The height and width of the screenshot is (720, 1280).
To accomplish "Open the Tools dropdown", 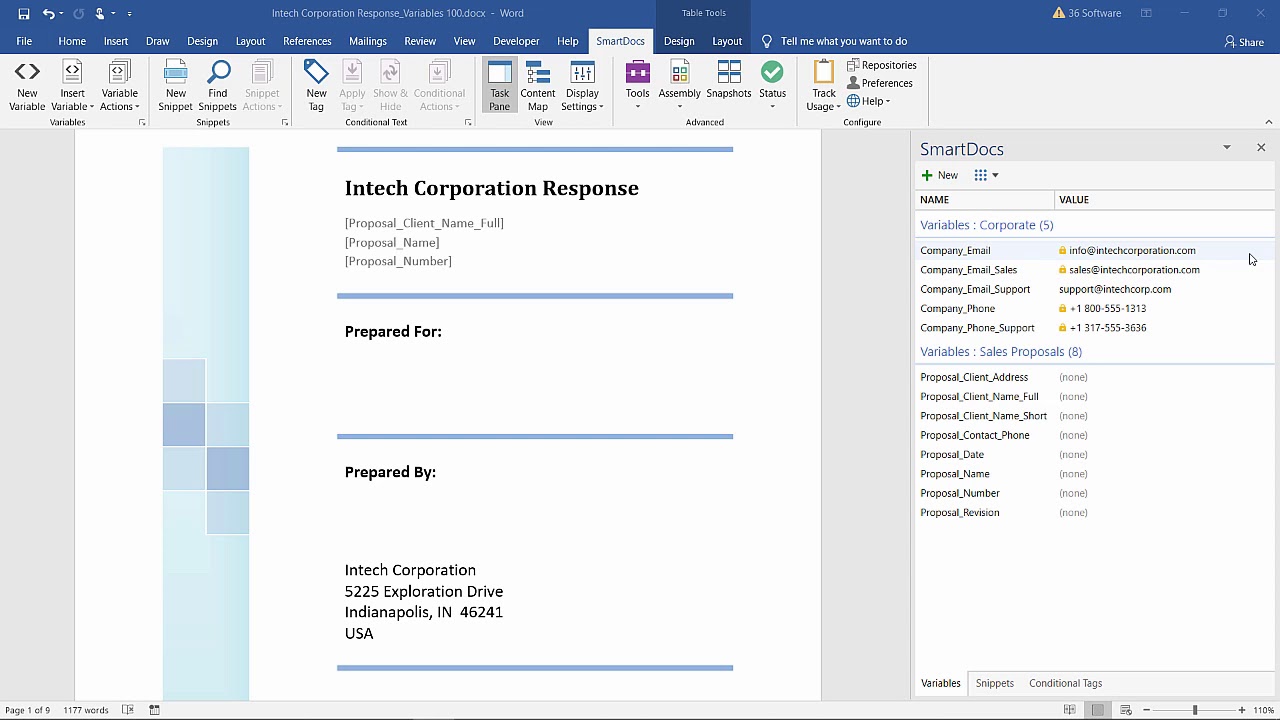I will click(637, 86).
